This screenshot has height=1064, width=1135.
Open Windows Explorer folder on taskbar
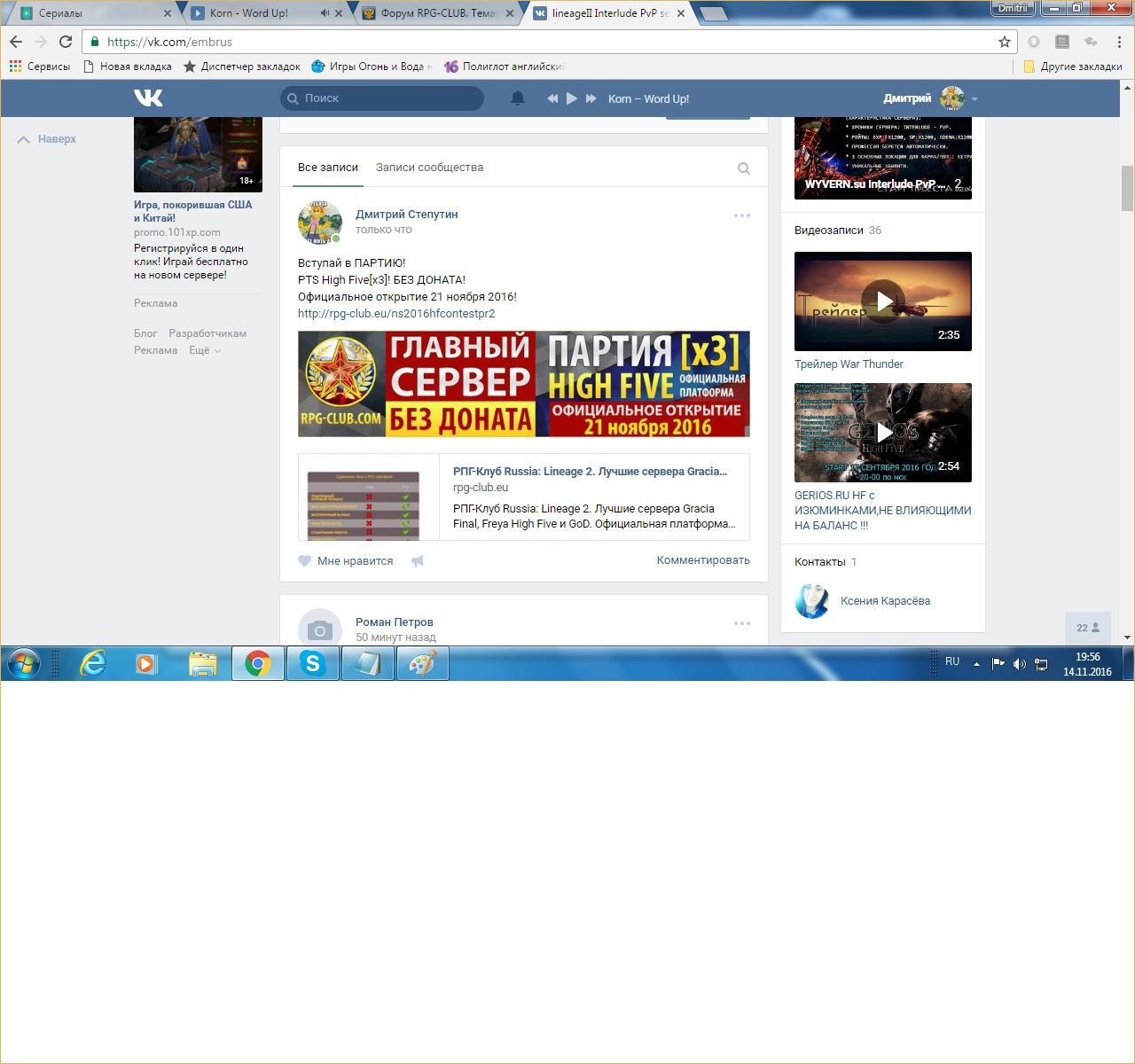click(202, 663)
